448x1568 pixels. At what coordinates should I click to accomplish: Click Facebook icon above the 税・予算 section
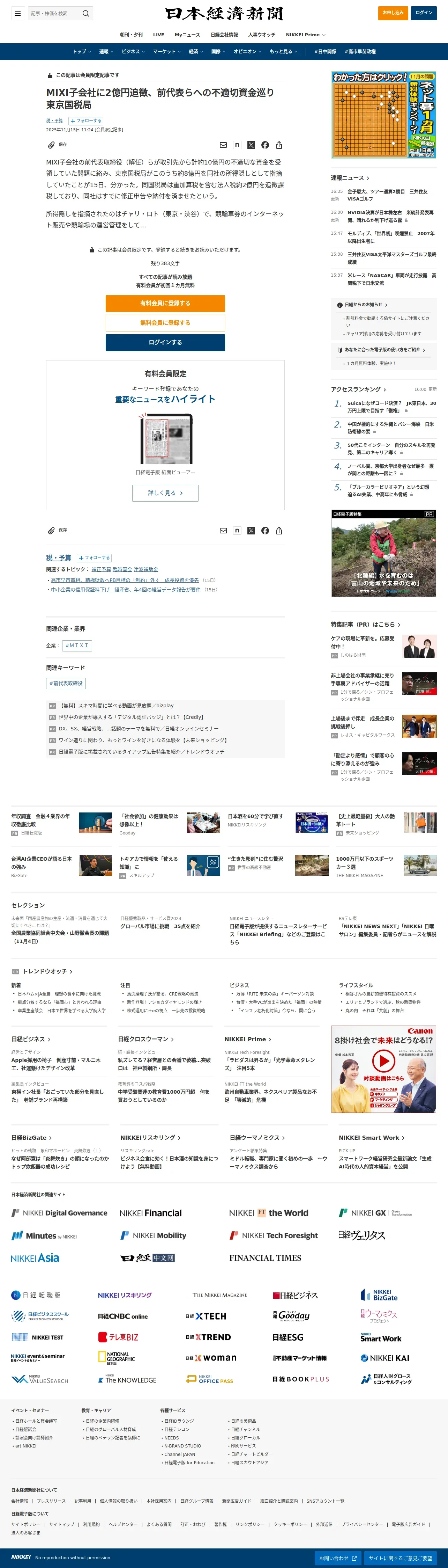(265, 531)
